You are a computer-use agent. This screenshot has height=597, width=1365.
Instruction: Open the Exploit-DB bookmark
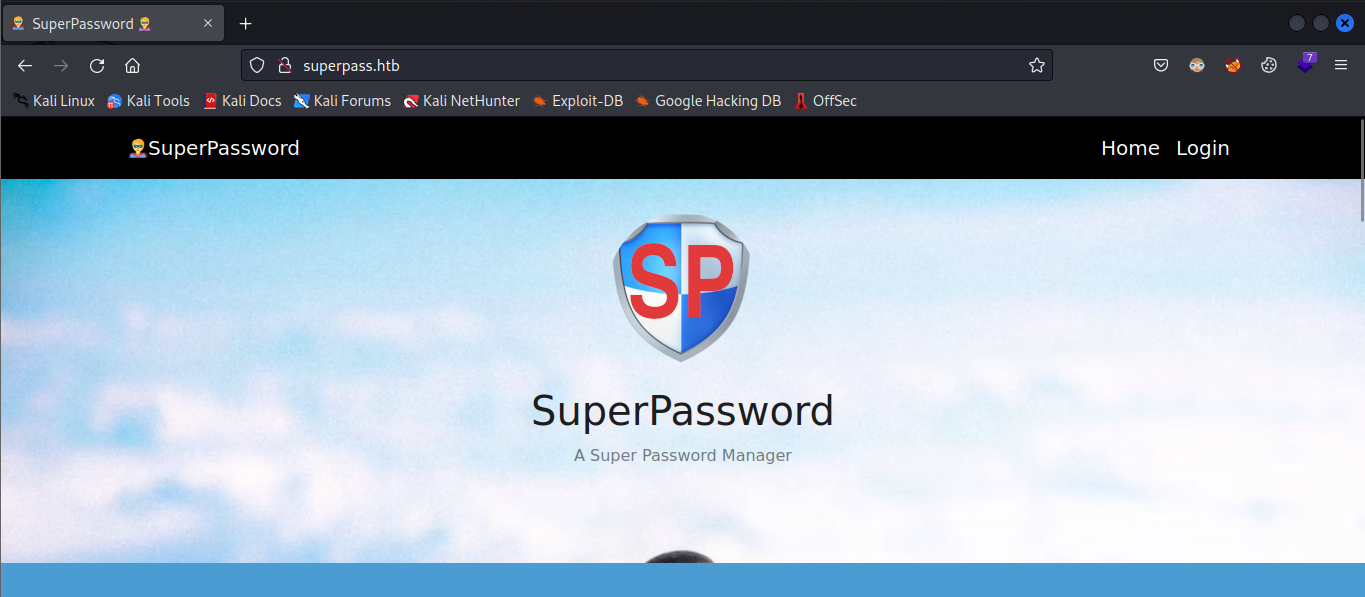point(577,101)
